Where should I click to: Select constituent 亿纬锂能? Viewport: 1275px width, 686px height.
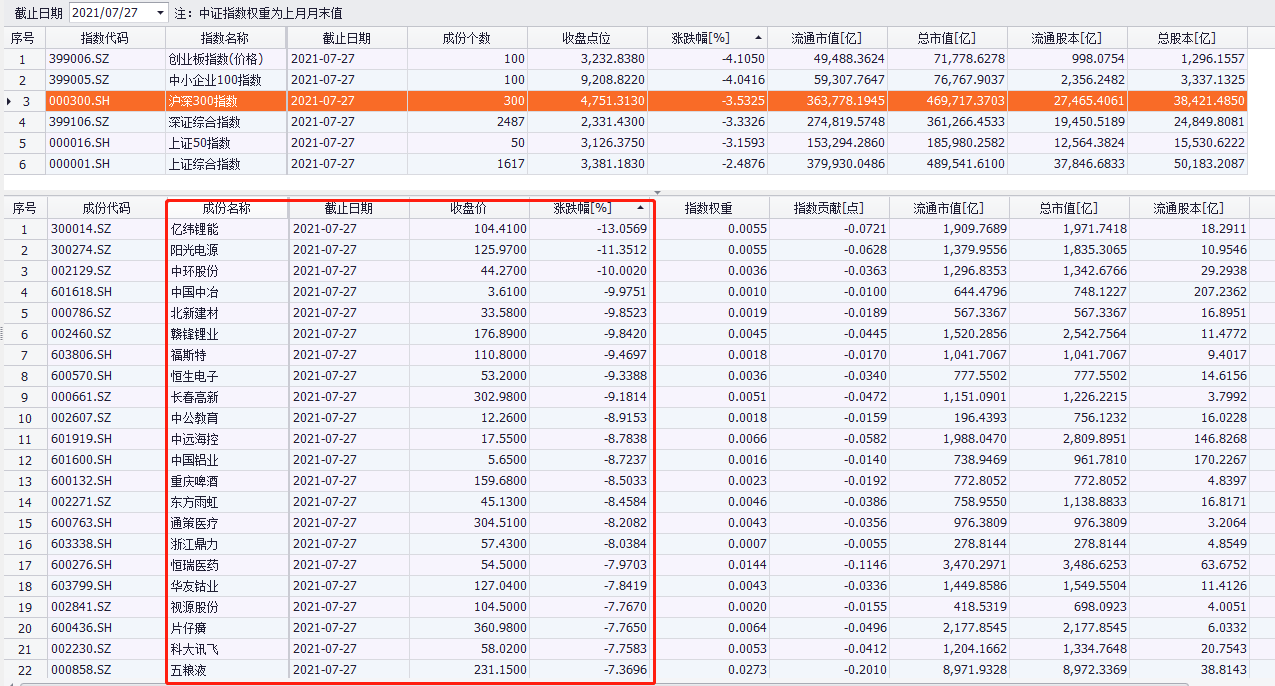point(194,229)
